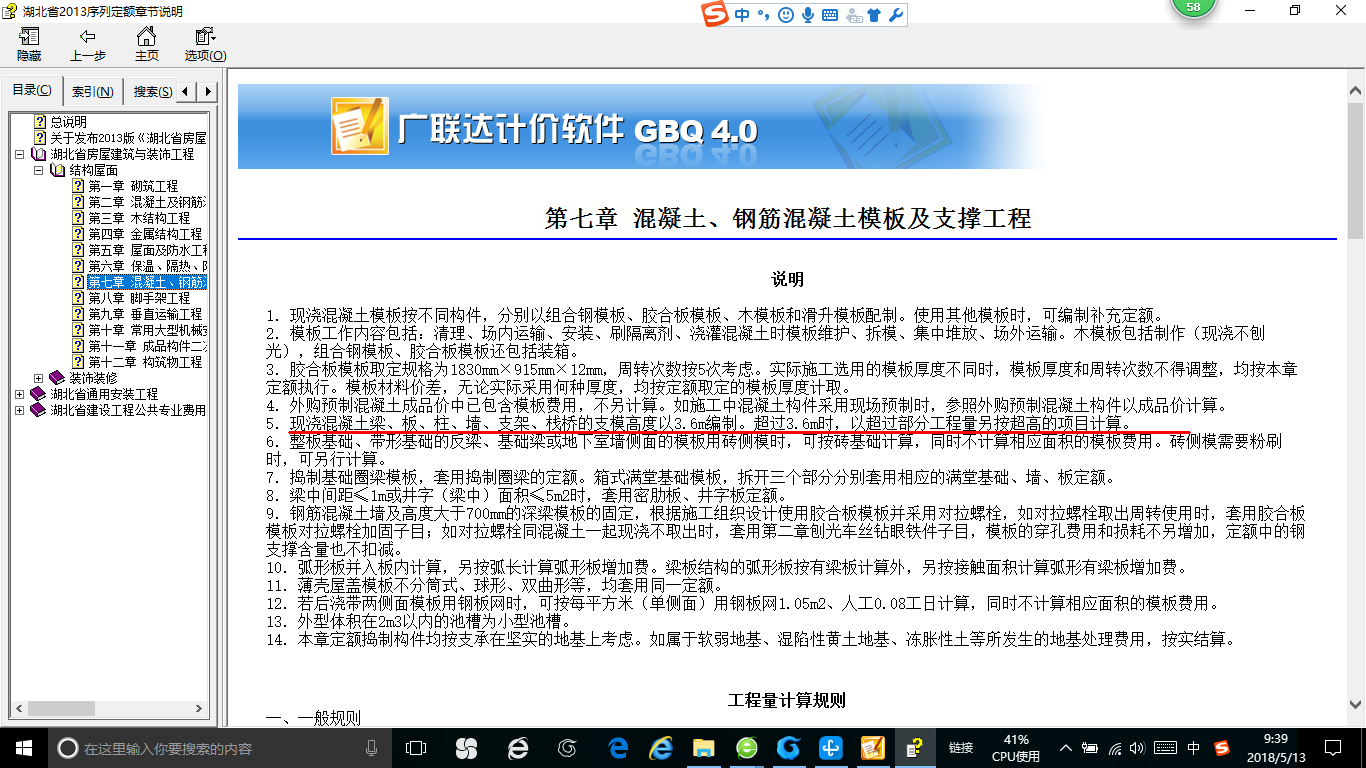Open the 主页 (Home) page
The image size is (1366, 768).
[147, 45]
